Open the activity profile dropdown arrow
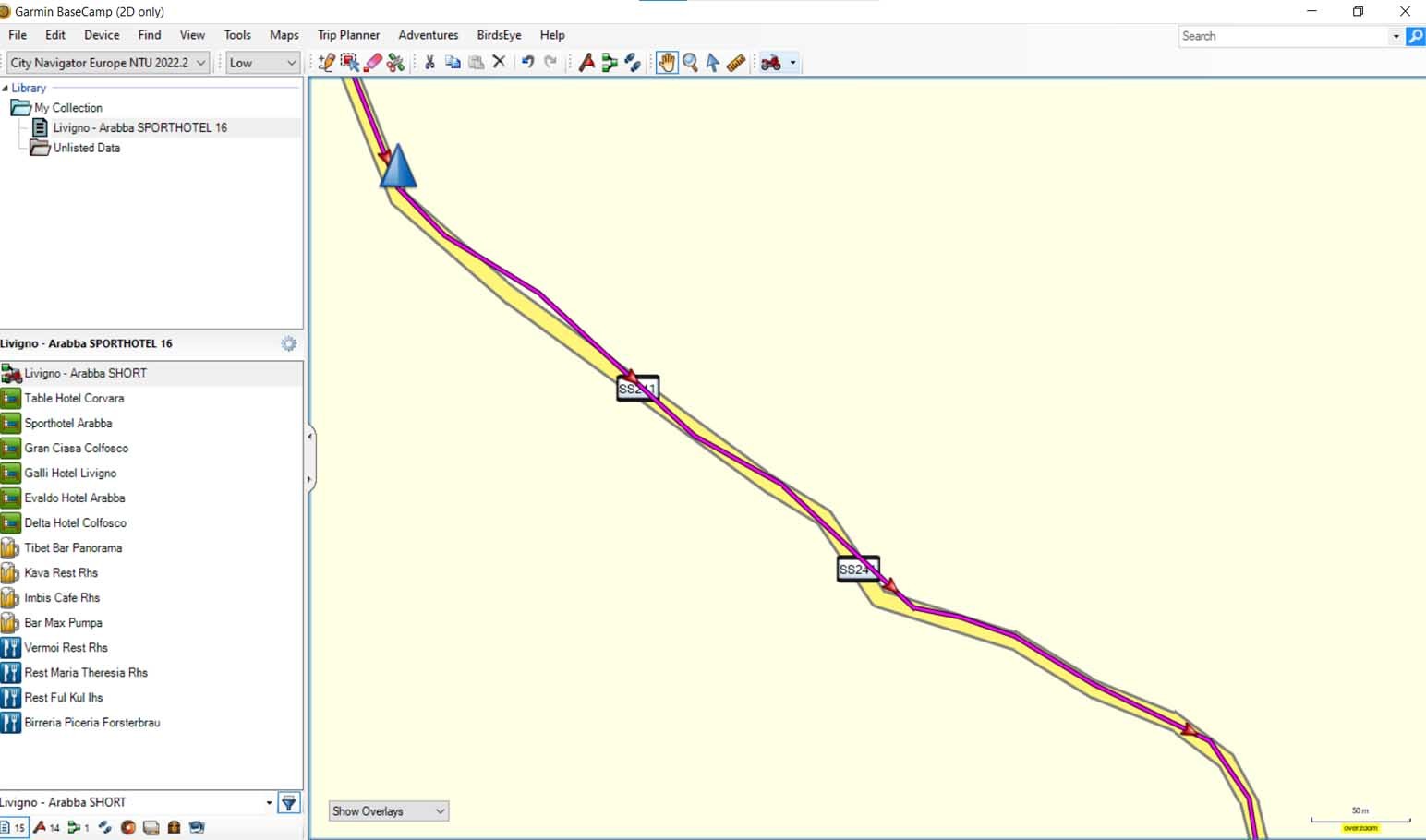 pyautogui.click(x=793, y=63)
